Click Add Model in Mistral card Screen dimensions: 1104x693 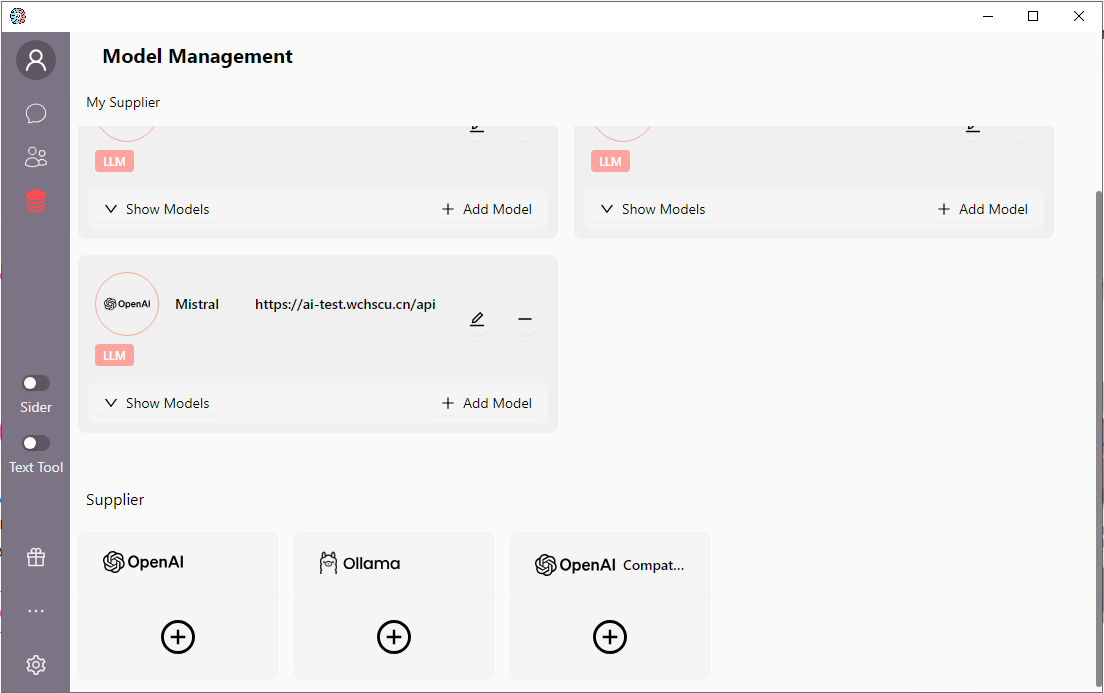click(487, 403)
